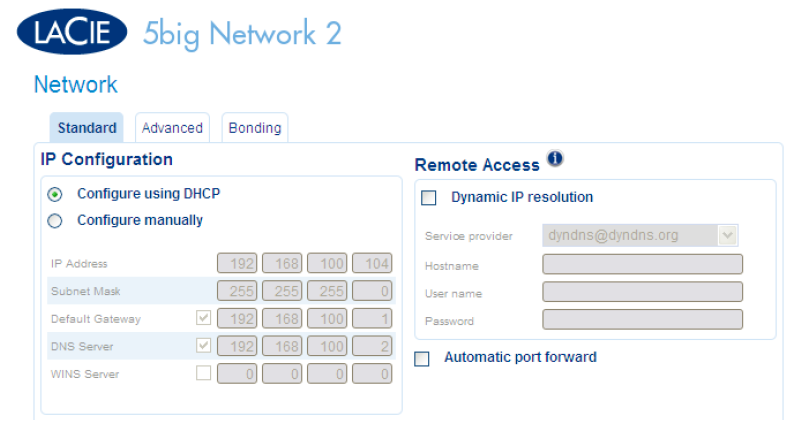Click IP Address first octet 192
The height and width of the screenshot is (439, 789).
click(237, 263)
